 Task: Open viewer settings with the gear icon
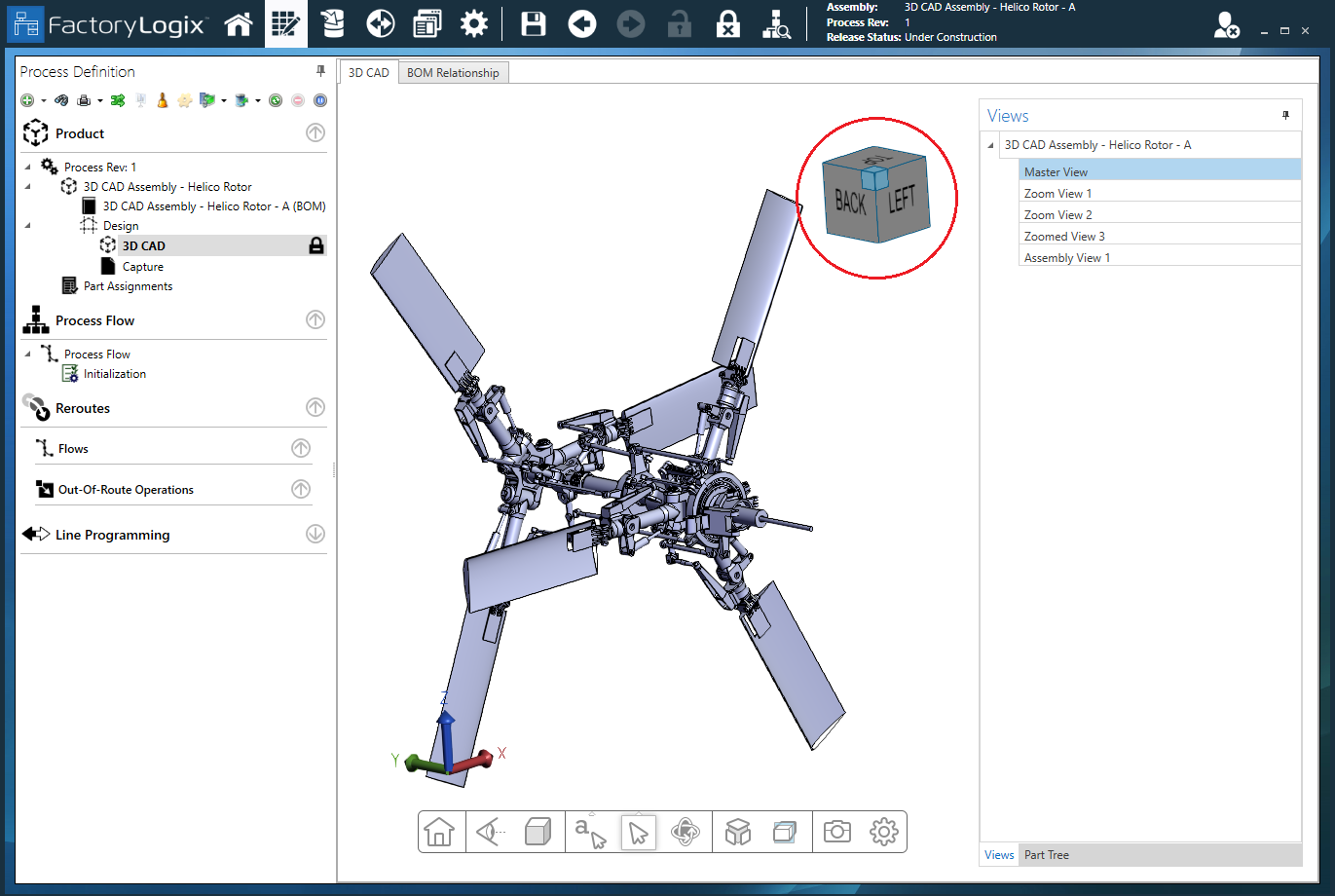(x=882, y=832)
